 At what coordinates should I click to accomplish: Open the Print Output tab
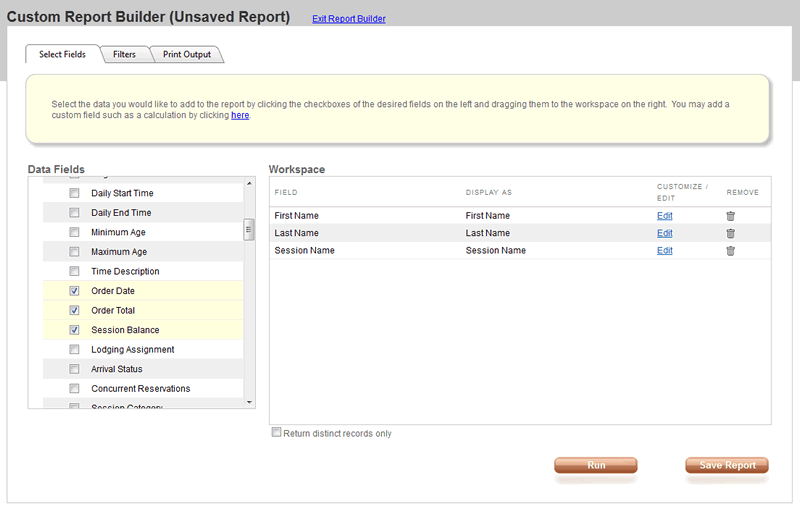tap(187, 54)
